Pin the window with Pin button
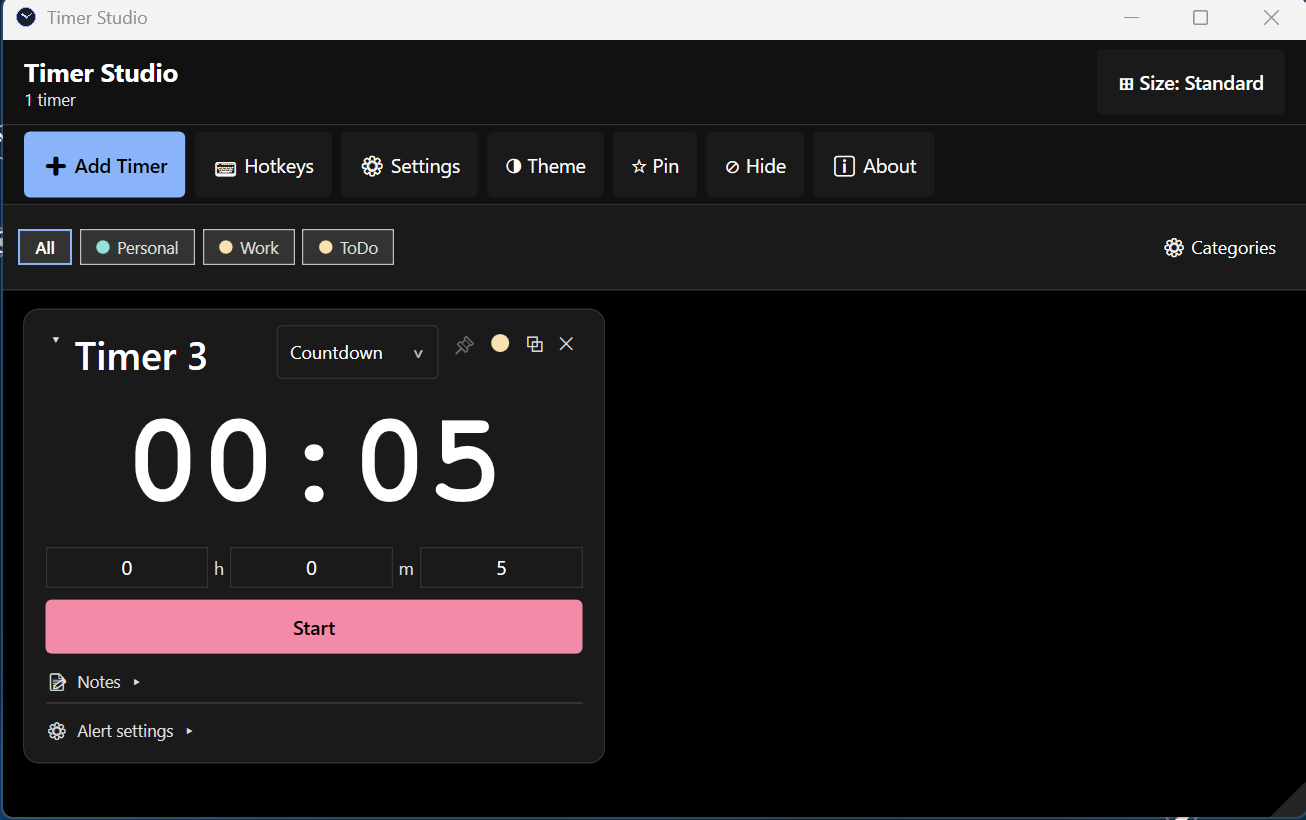Image resolution: width=1306 pixels, height=820 pixels. pyautogui.click(x=655, y=165)
